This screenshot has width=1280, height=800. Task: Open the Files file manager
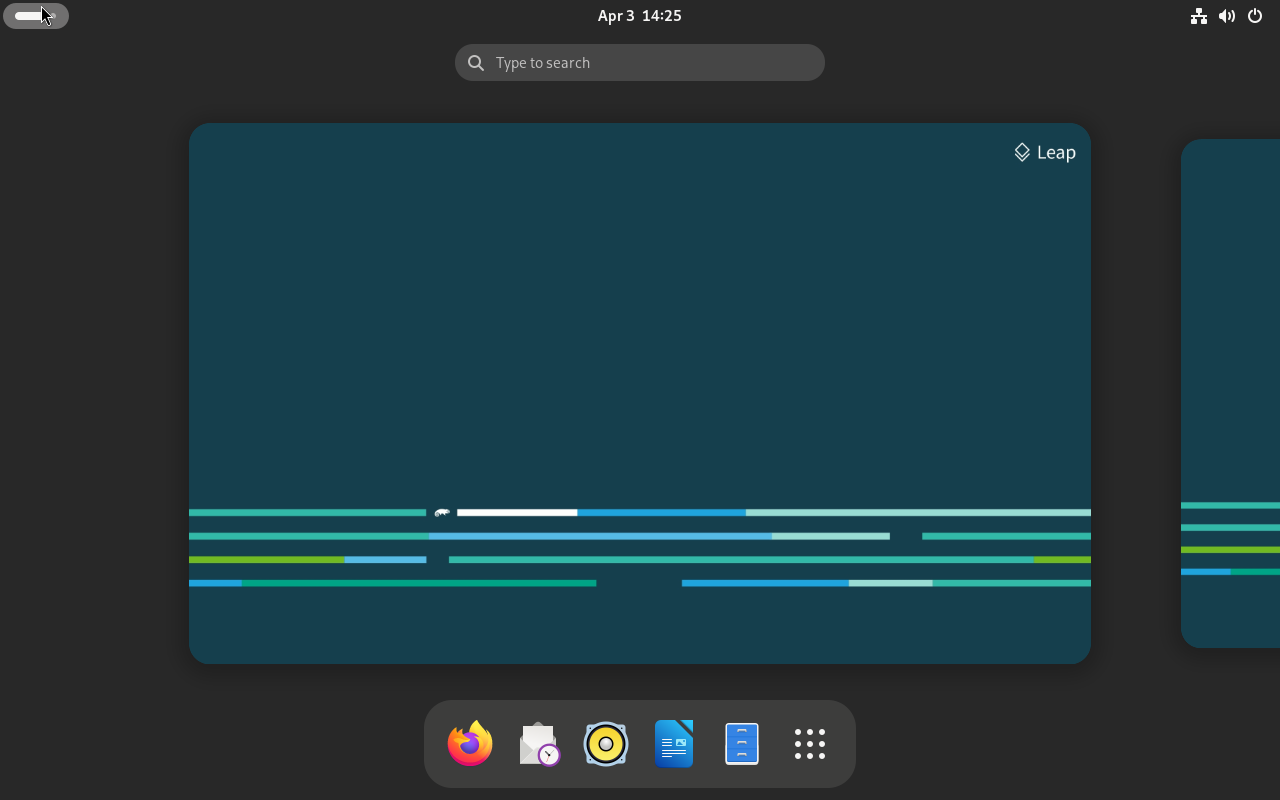pos(742,744)
